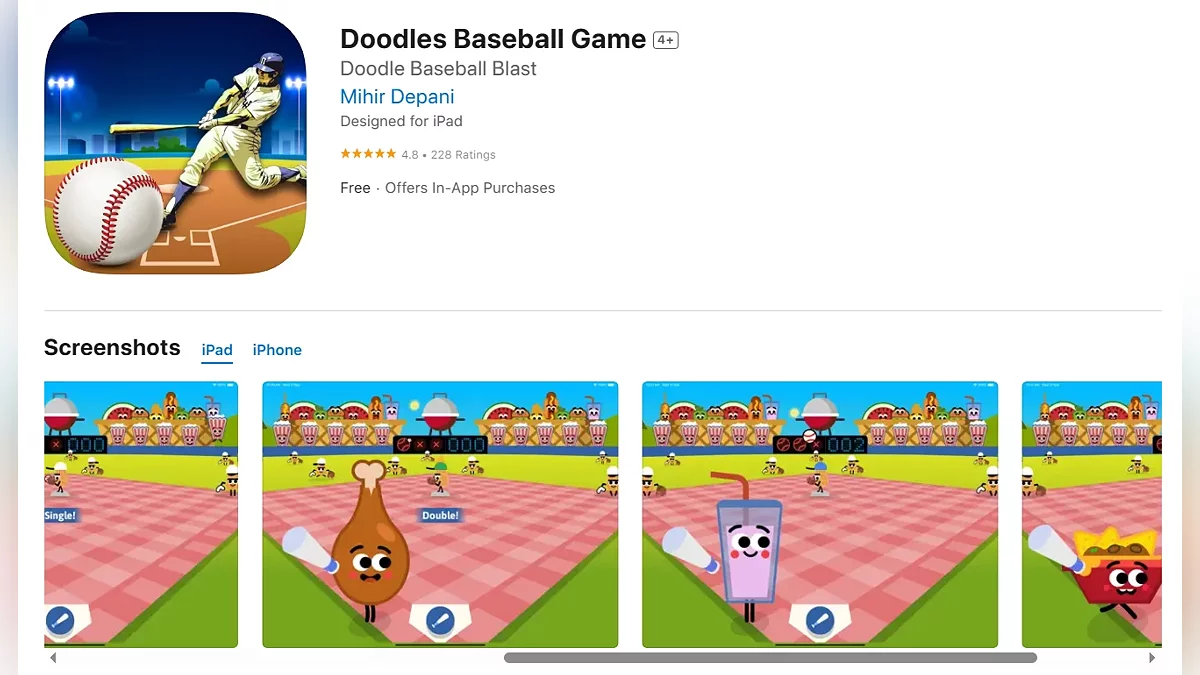Click the horizontal screenshots scrollbar thumb

[770, 658]
